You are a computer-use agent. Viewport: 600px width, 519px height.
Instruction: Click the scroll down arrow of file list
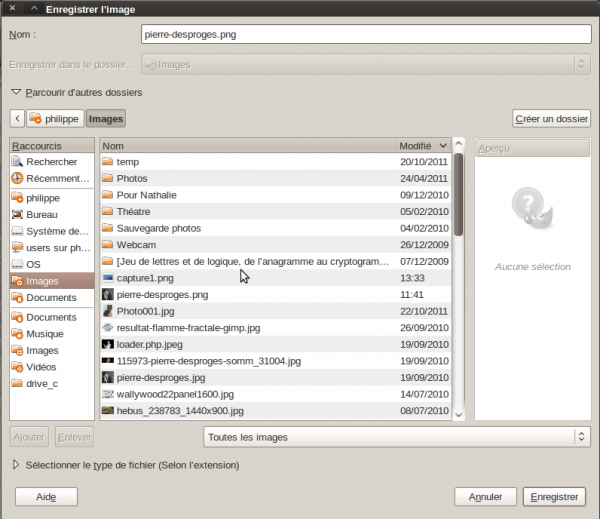pyautogui.click(x=458, y=415)
